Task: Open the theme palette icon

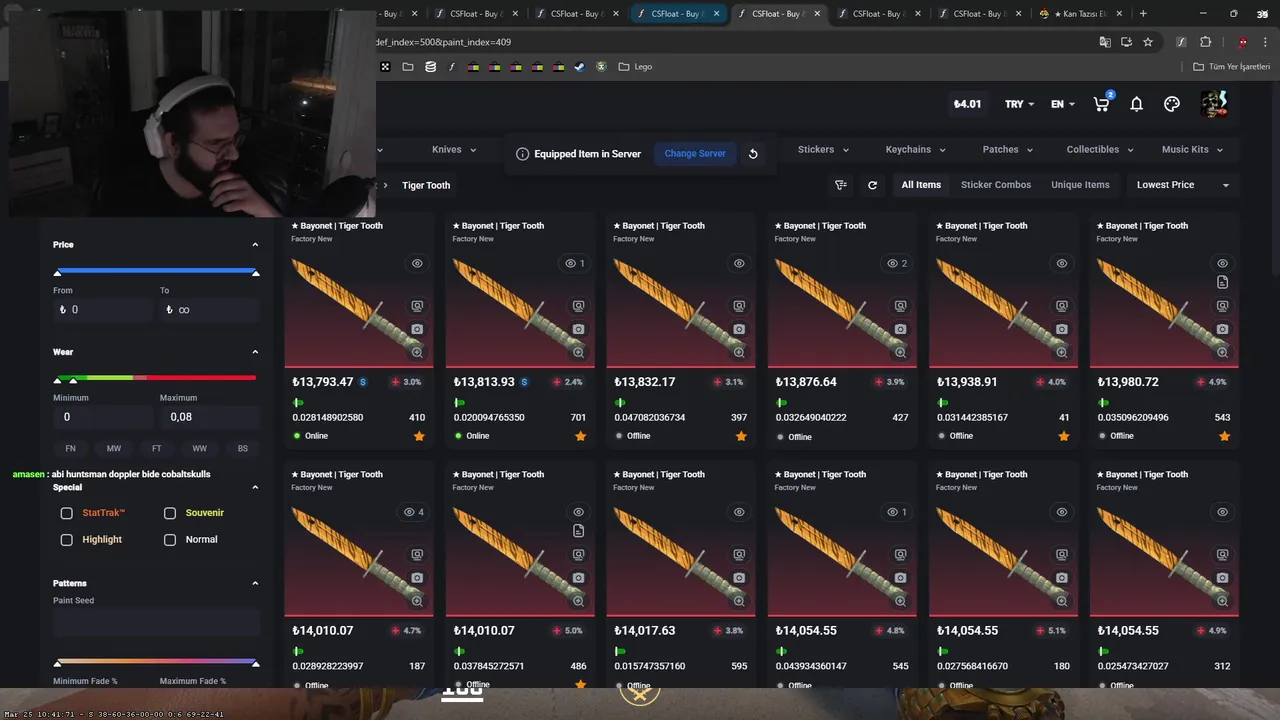Action: pyautogui.click(x=1172, y=104)
